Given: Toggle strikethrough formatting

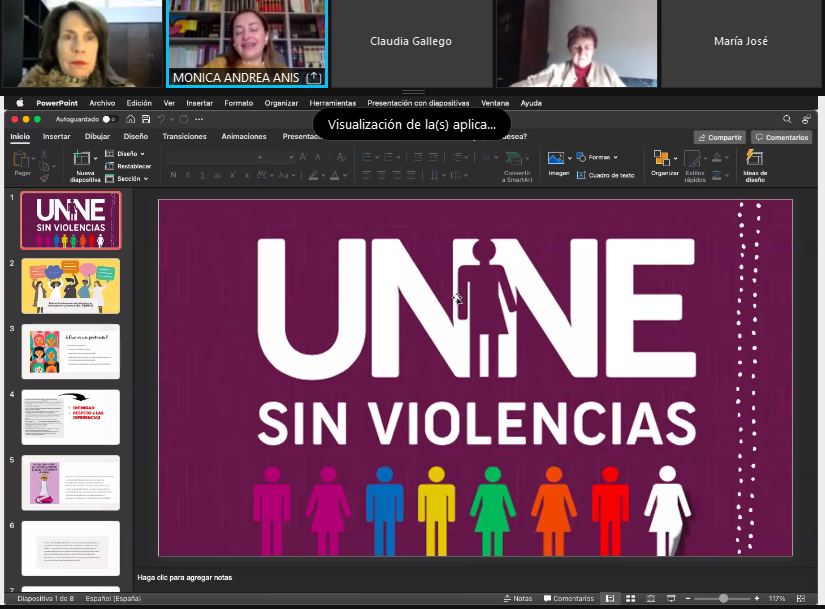Looking at the screenshot, I should click(x=217, y=175).
